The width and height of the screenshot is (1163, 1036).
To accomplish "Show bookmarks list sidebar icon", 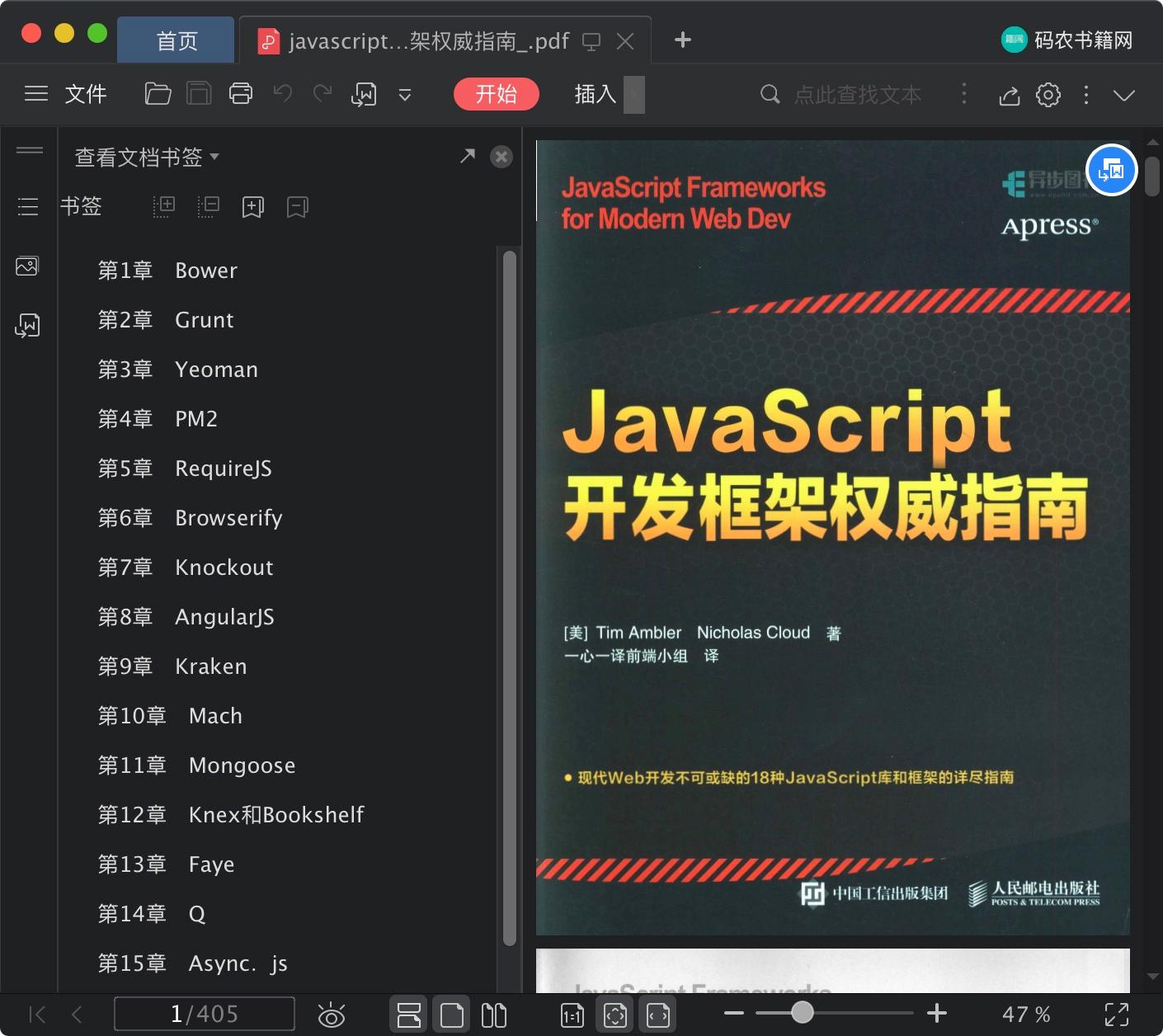I will [x=28, y=206].
